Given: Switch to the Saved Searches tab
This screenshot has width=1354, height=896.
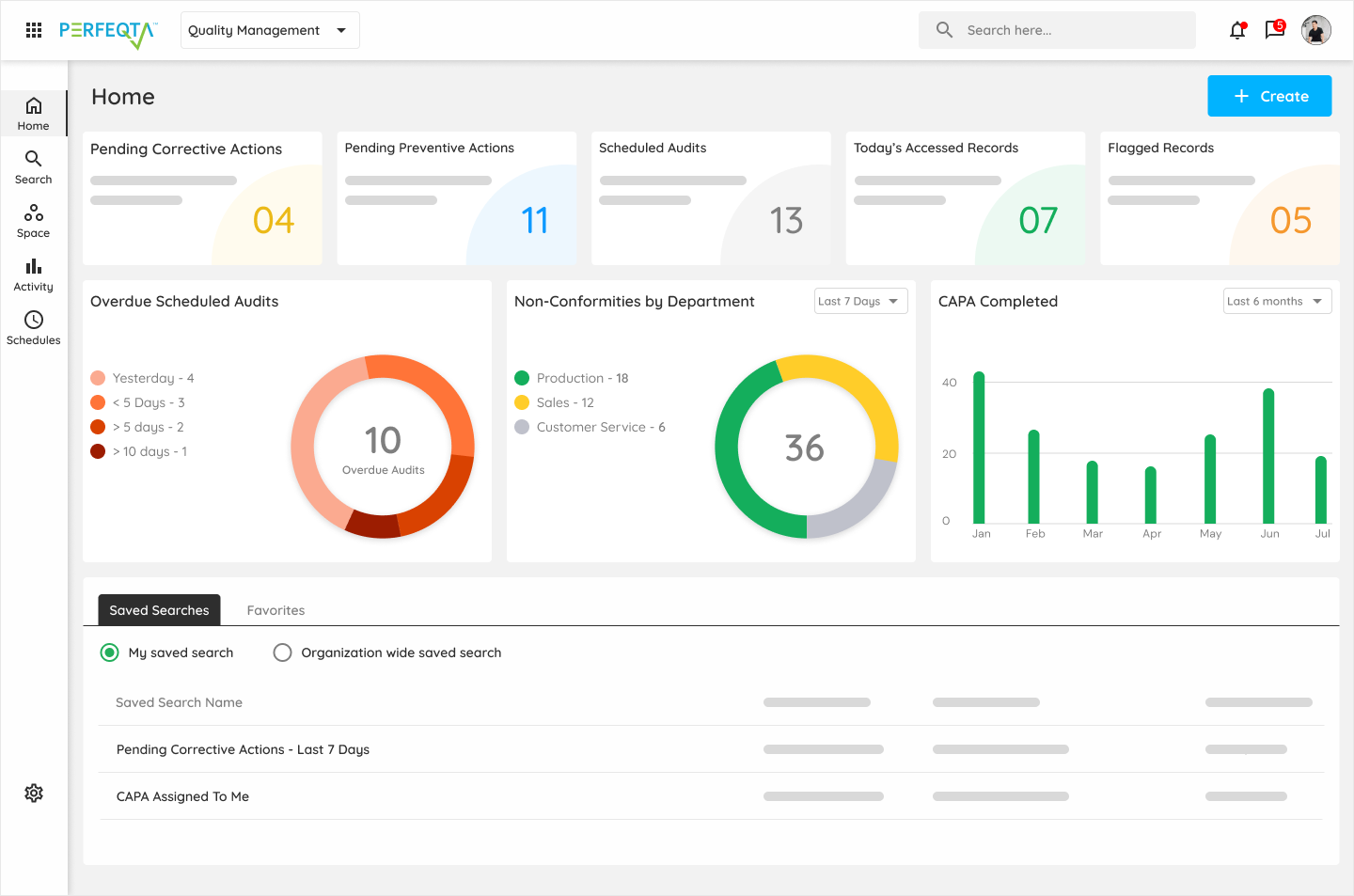Looking at the screenshot, I should pyautogui.click(x=159, y=610).
